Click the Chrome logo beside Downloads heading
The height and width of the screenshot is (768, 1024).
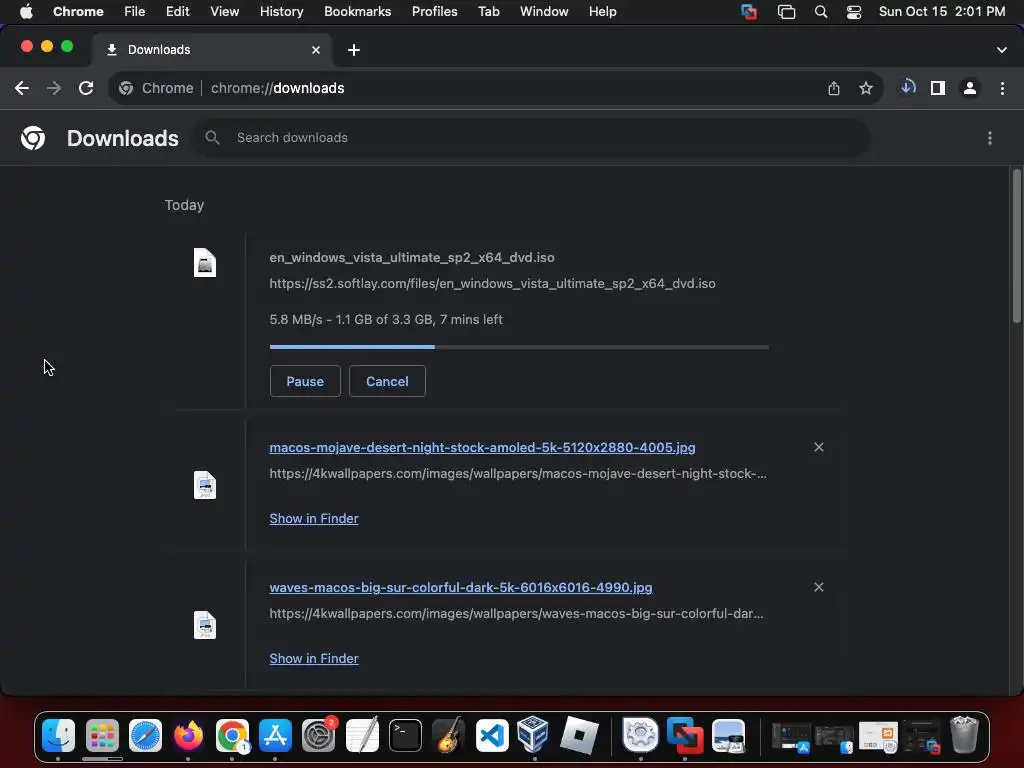pos(33,138)
